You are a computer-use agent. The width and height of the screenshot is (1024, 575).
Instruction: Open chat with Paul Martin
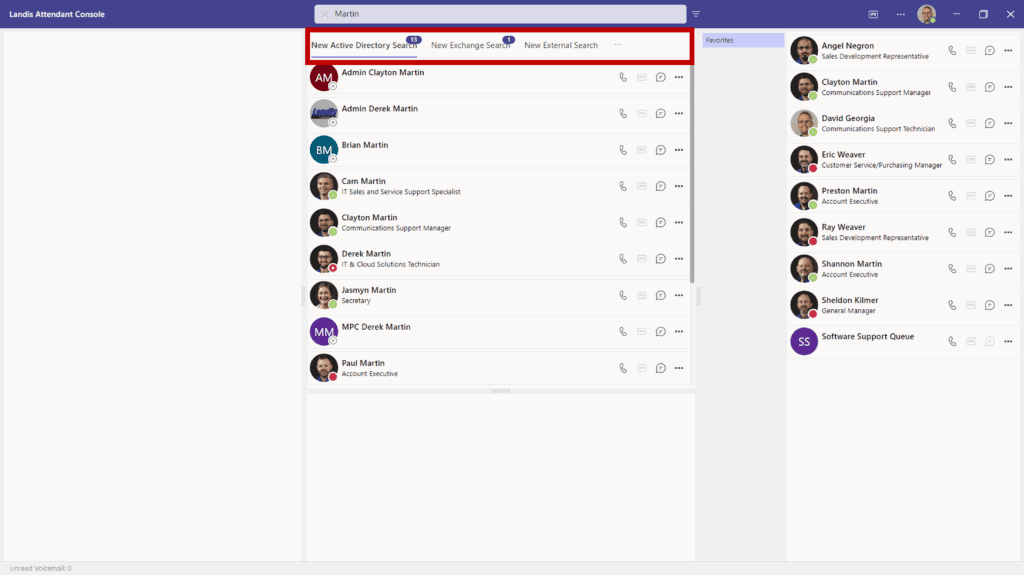(x=660, y=368)
